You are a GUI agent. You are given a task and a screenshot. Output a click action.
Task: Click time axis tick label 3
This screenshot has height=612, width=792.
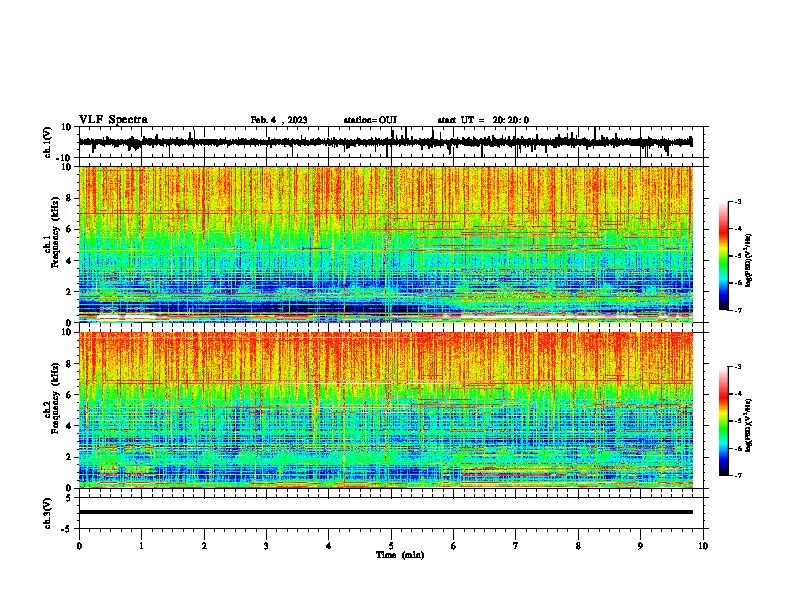point(266,546)
